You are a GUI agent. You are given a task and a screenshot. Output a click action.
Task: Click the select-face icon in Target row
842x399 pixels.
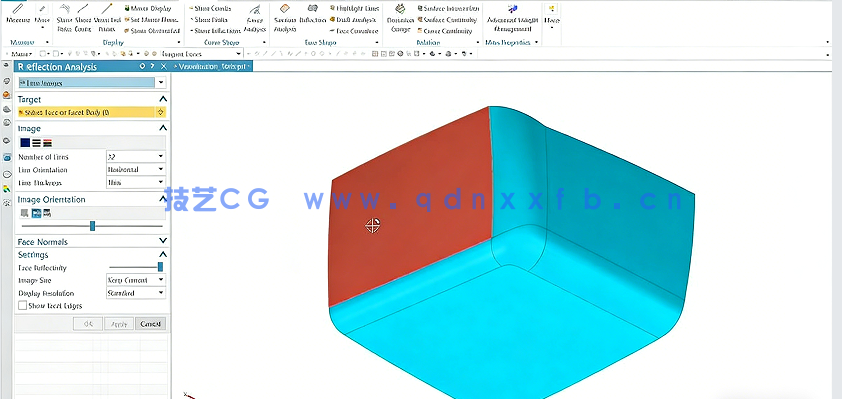pos(160,112)
